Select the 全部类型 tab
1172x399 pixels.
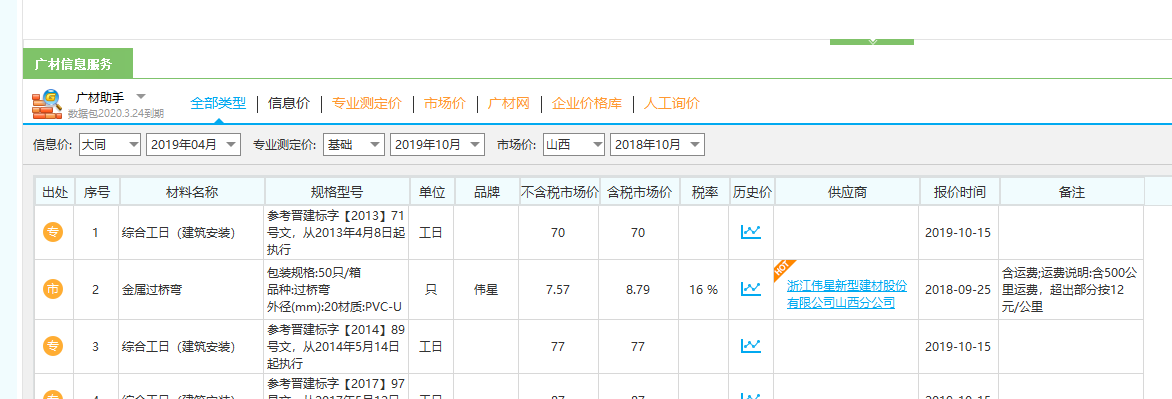pos(218,104)
